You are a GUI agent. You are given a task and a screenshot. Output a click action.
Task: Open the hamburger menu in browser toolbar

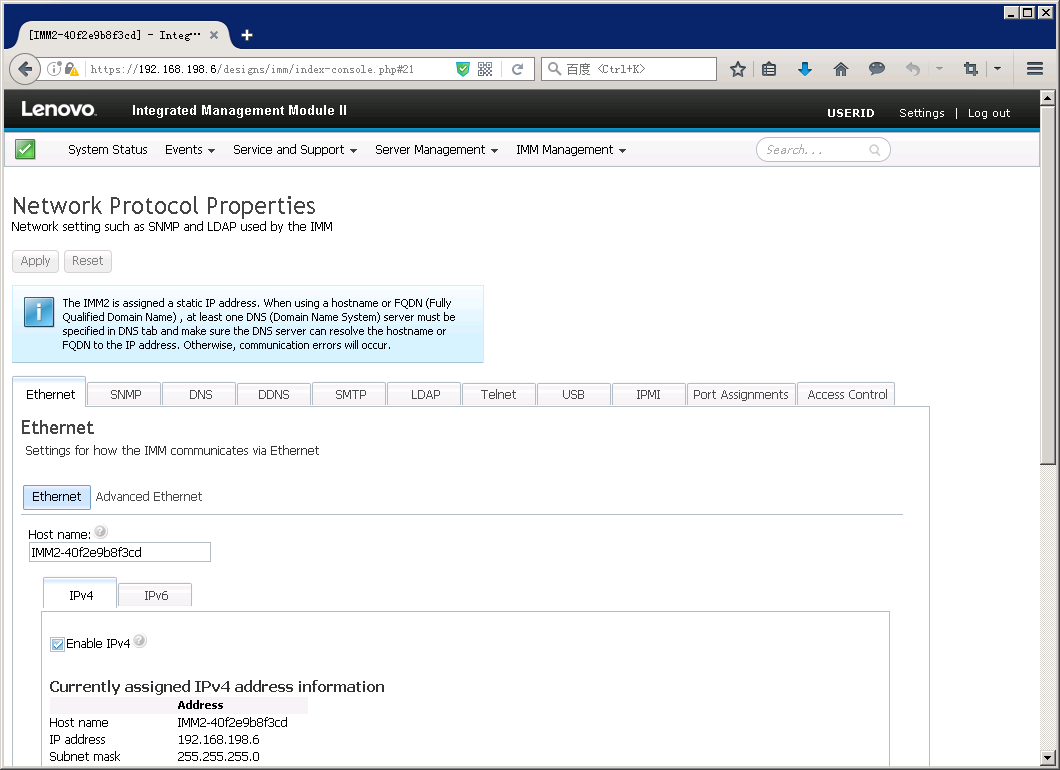[x=1035, y=69]
